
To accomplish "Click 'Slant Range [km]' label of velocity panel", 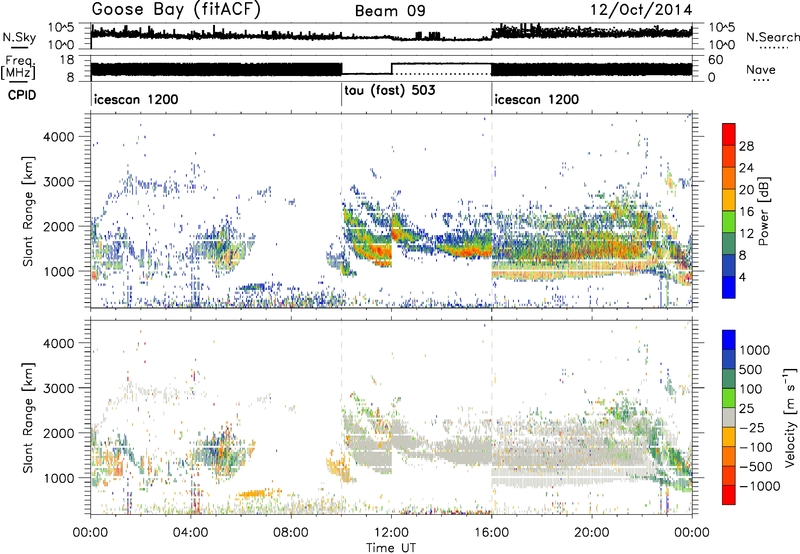I will tap(28, 417).
